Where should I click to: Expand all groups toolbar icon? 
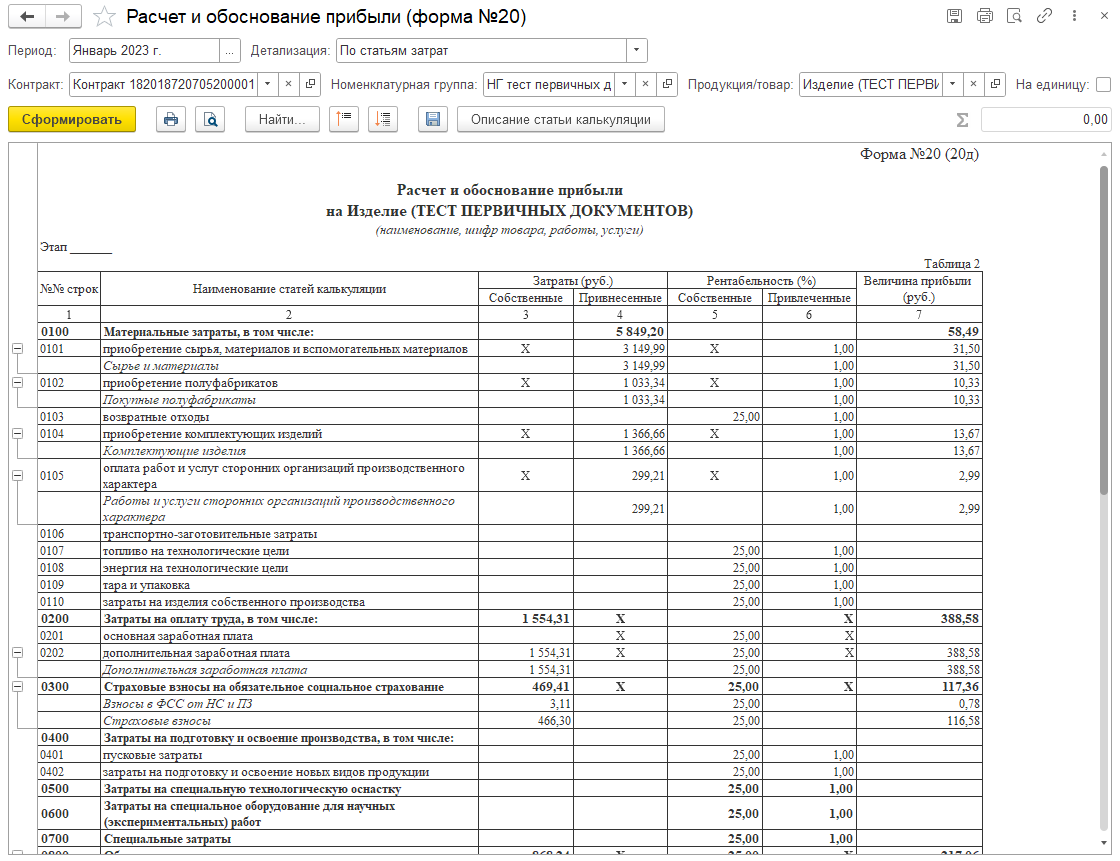pos(383,119)
